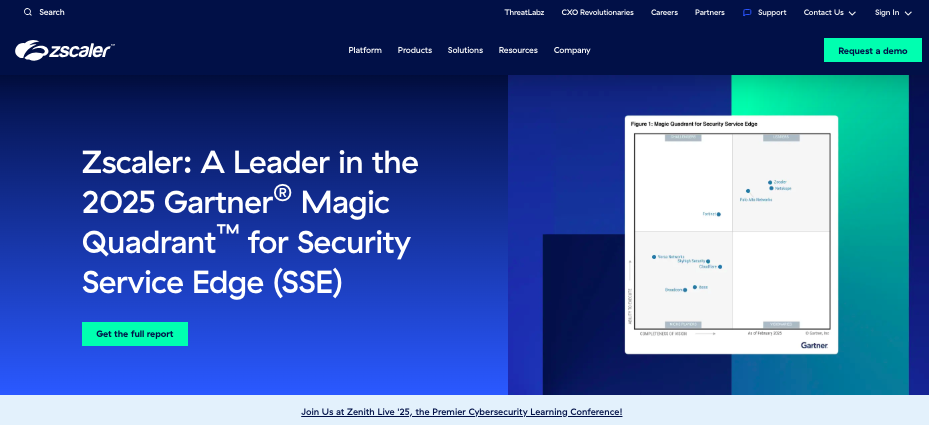Click the Gartner logo in chart
929x425 pixels.
pos(814,345)
